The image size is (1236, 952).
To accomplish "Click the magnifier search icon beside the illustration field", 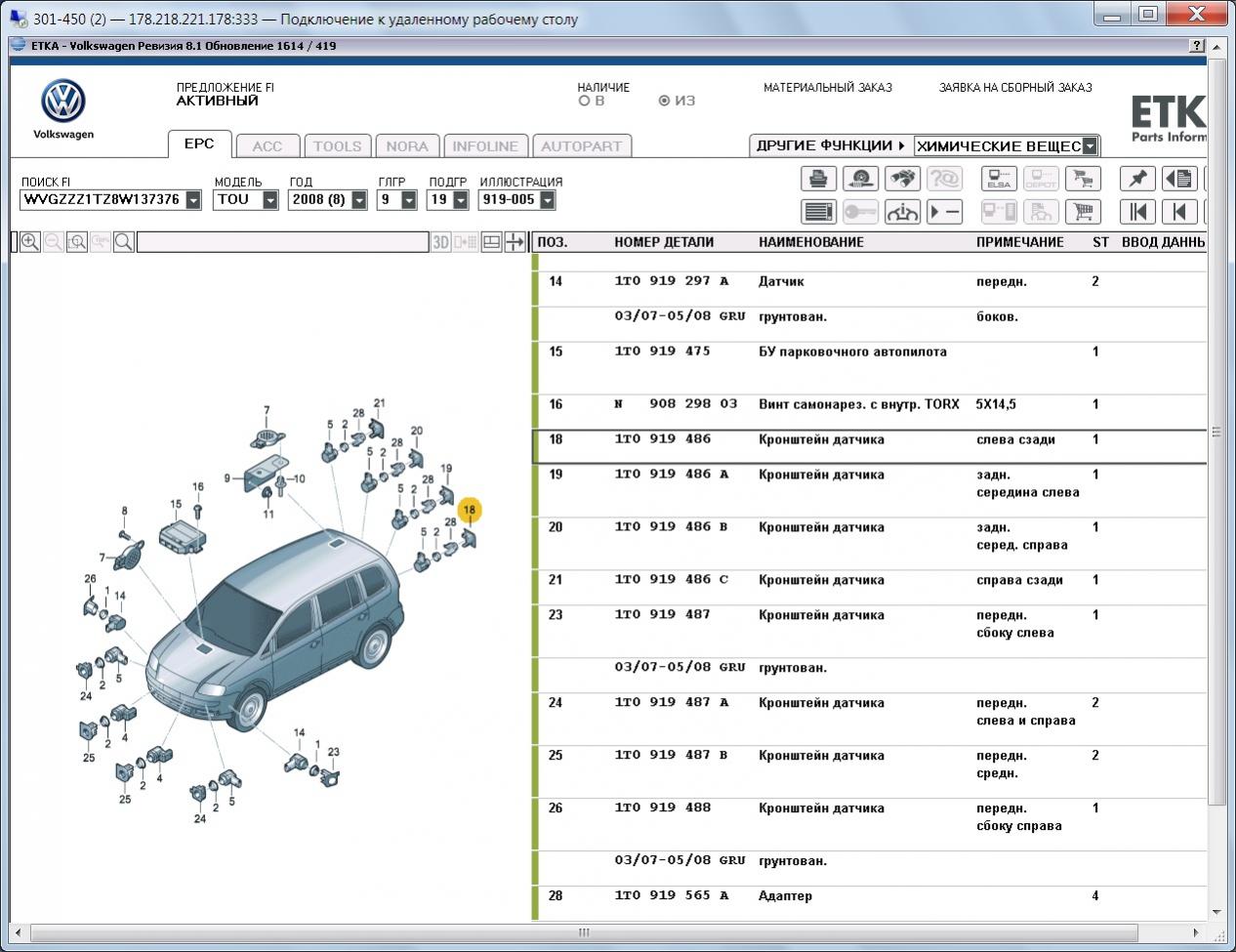I will [123, 242].
